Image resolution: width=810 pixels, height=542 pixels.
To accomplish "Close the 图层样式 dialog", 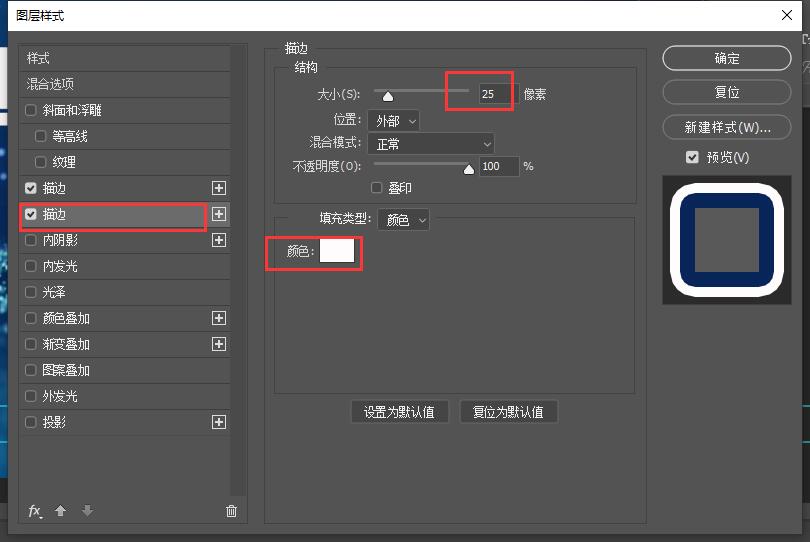I will [x=787, y=15].
